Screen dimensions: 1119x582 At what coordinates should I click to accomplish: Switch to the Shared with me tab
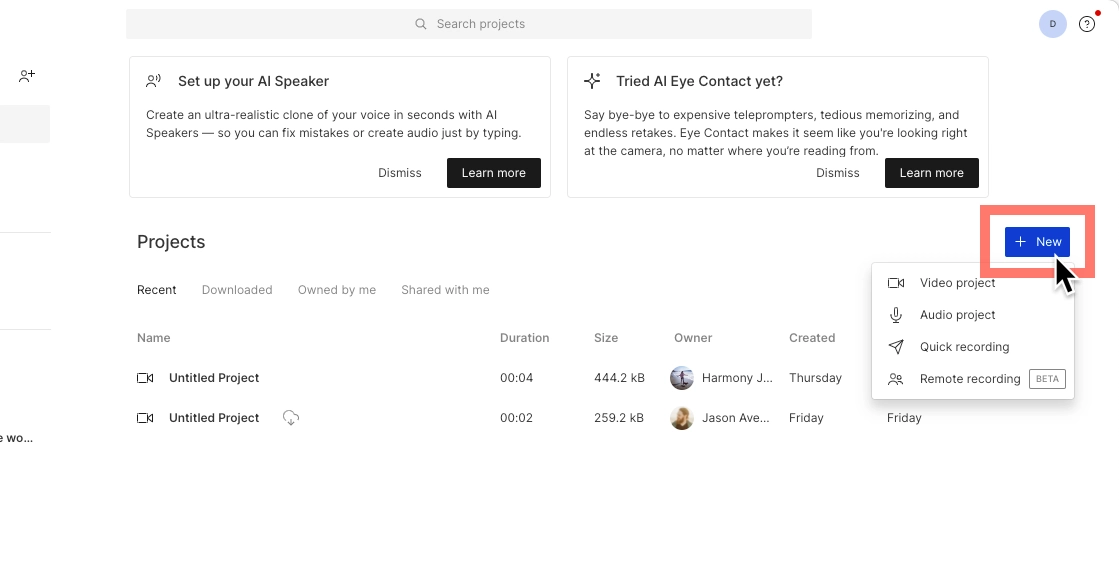(445, 290)
